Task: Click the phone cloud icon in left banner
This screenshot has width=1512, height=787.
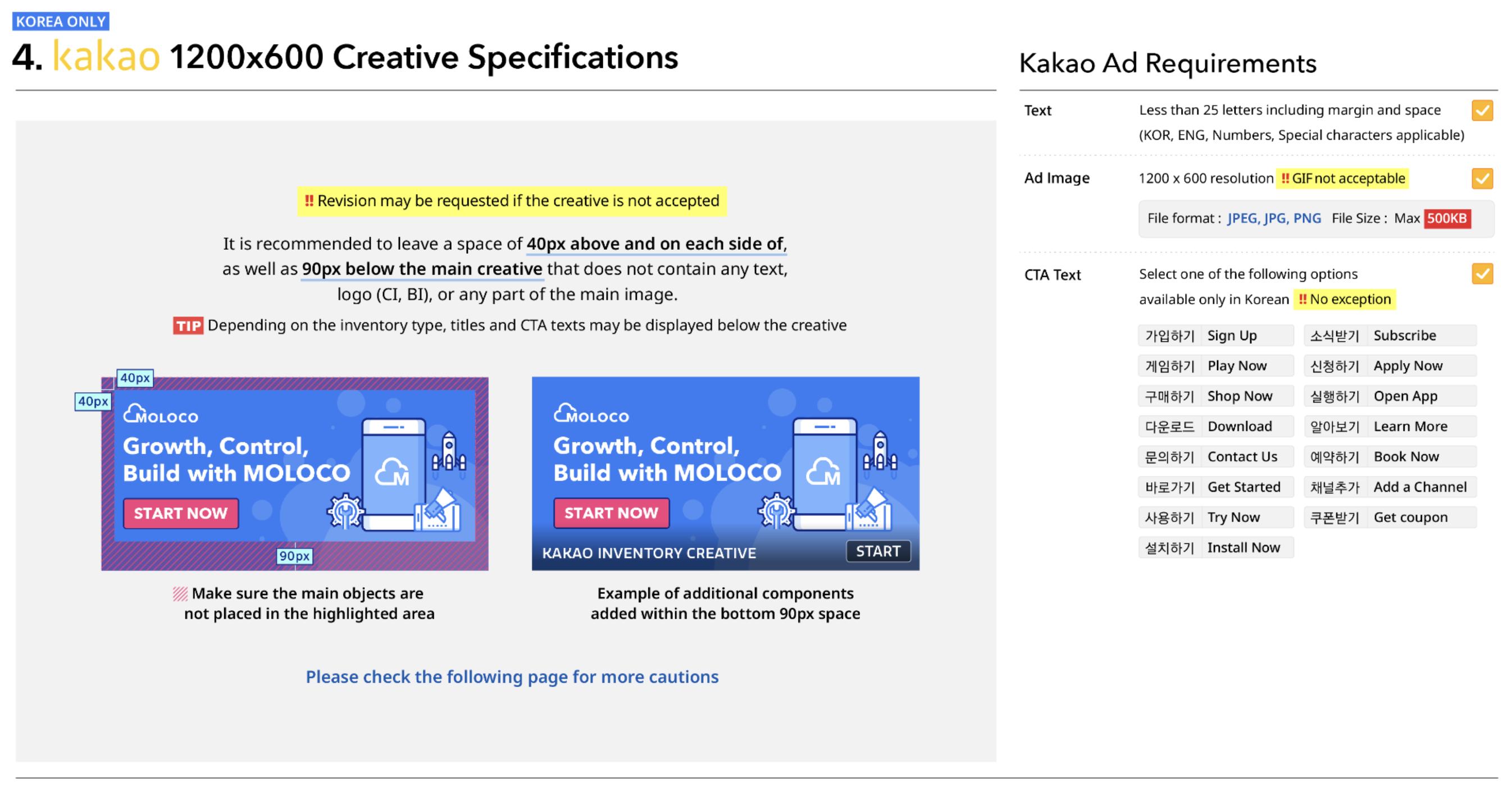Action: tap(392, 472)
